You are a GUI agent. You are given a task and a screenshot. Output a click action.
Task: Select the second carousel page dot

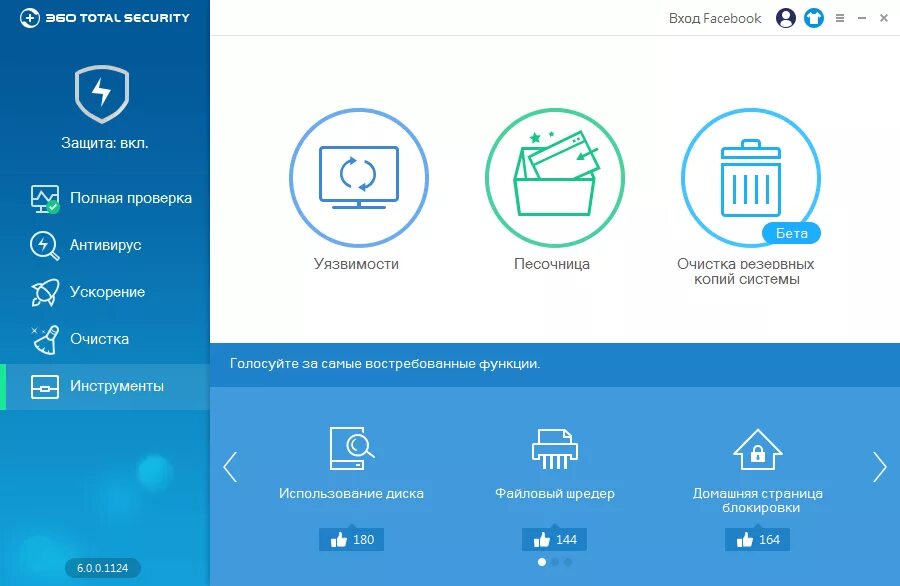(x=555, y=562)
